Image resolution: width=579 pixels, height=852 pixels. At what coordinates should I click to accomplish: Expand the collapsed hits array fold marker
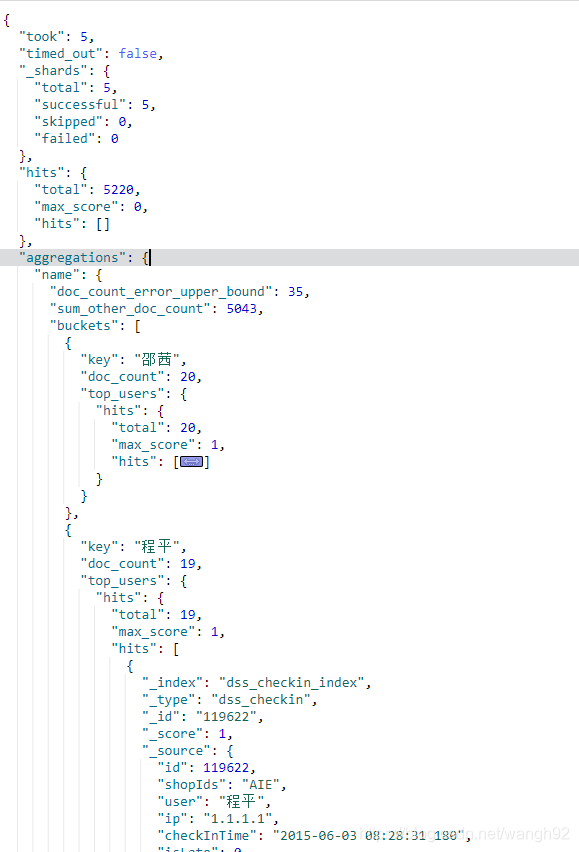coord(191,462)
